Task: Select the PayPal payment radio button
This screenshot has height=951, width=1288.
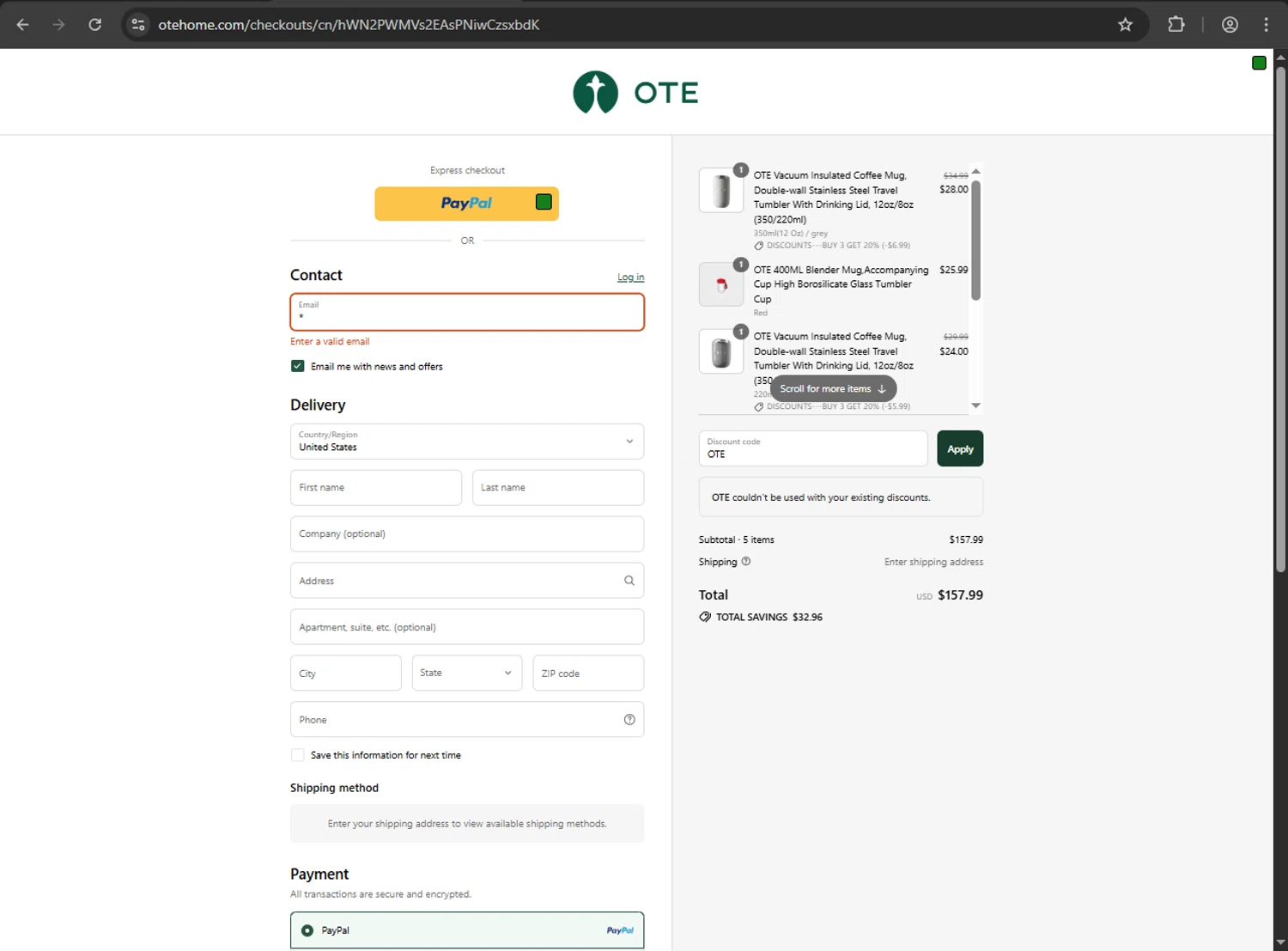Action: (307, 930)
